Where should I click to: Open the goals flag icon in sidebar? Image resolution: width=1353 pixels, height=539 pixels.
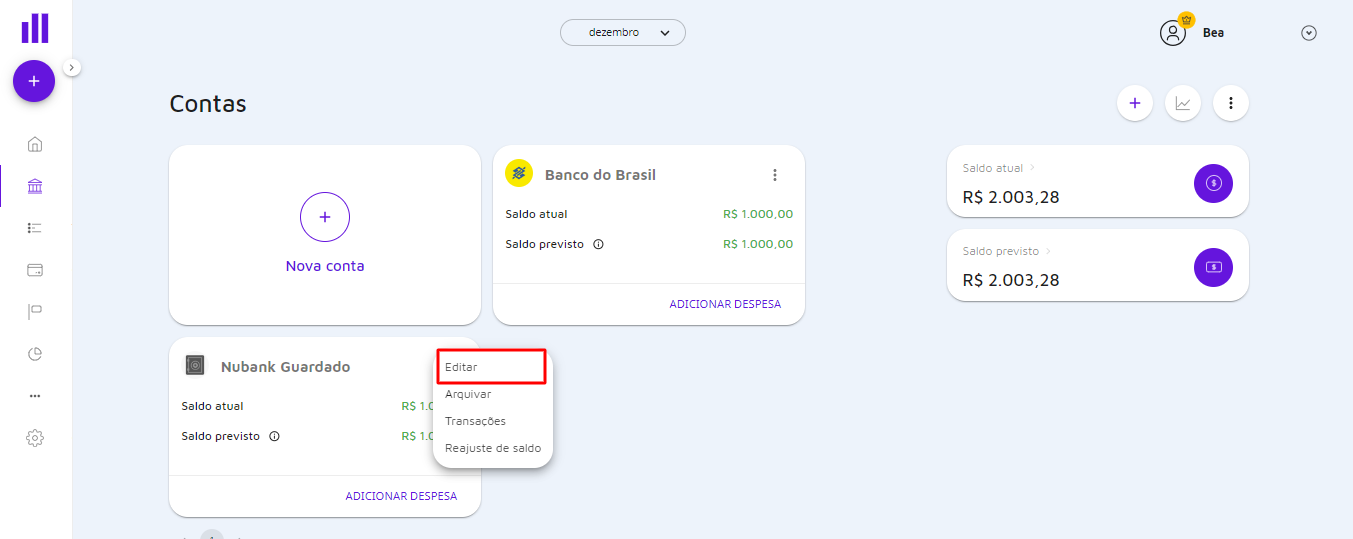pyautogui.click(x=35, y=312)
